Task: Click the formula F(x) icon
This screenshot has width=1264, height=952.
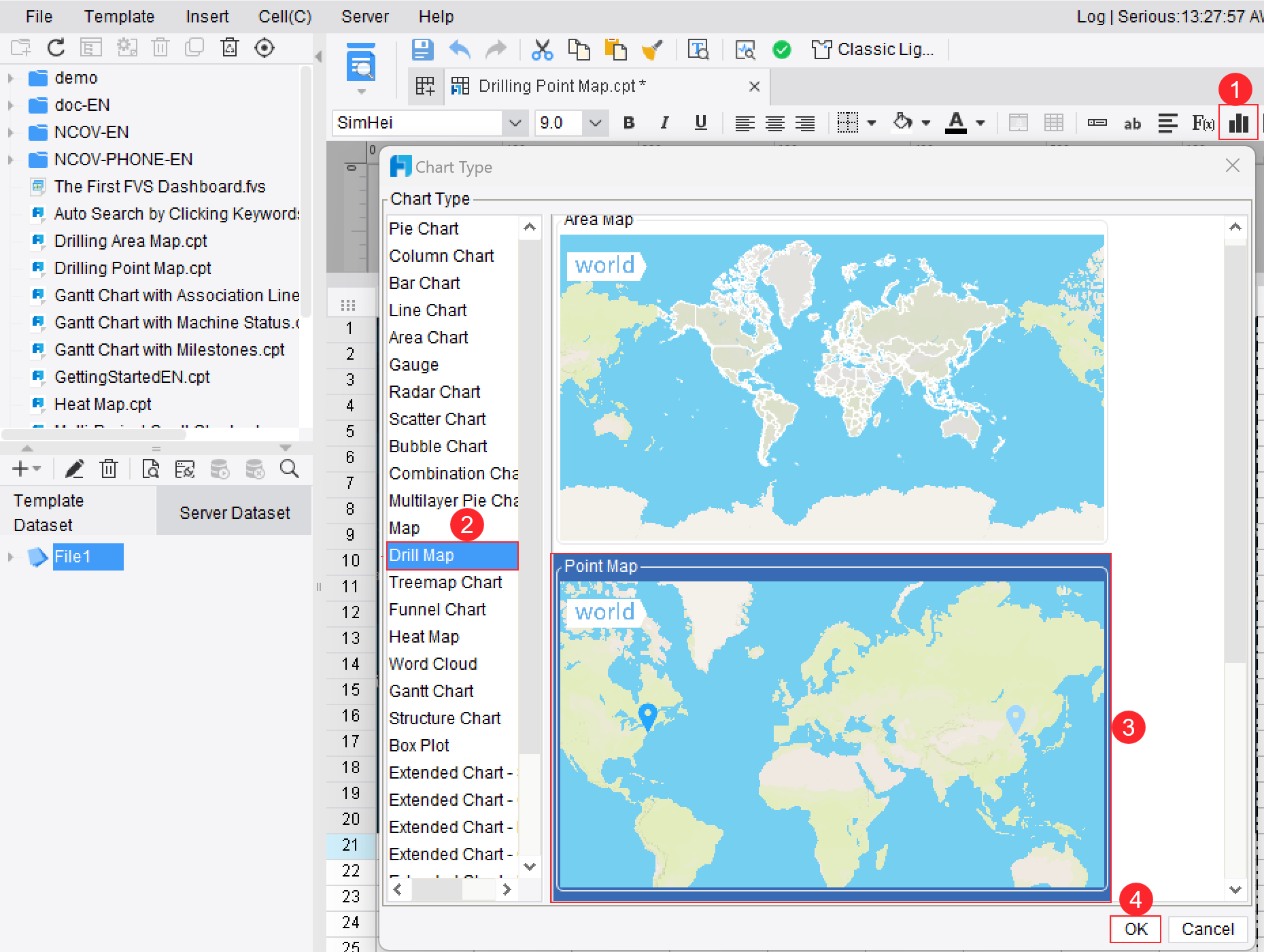Action: [x=1203, y=123]
